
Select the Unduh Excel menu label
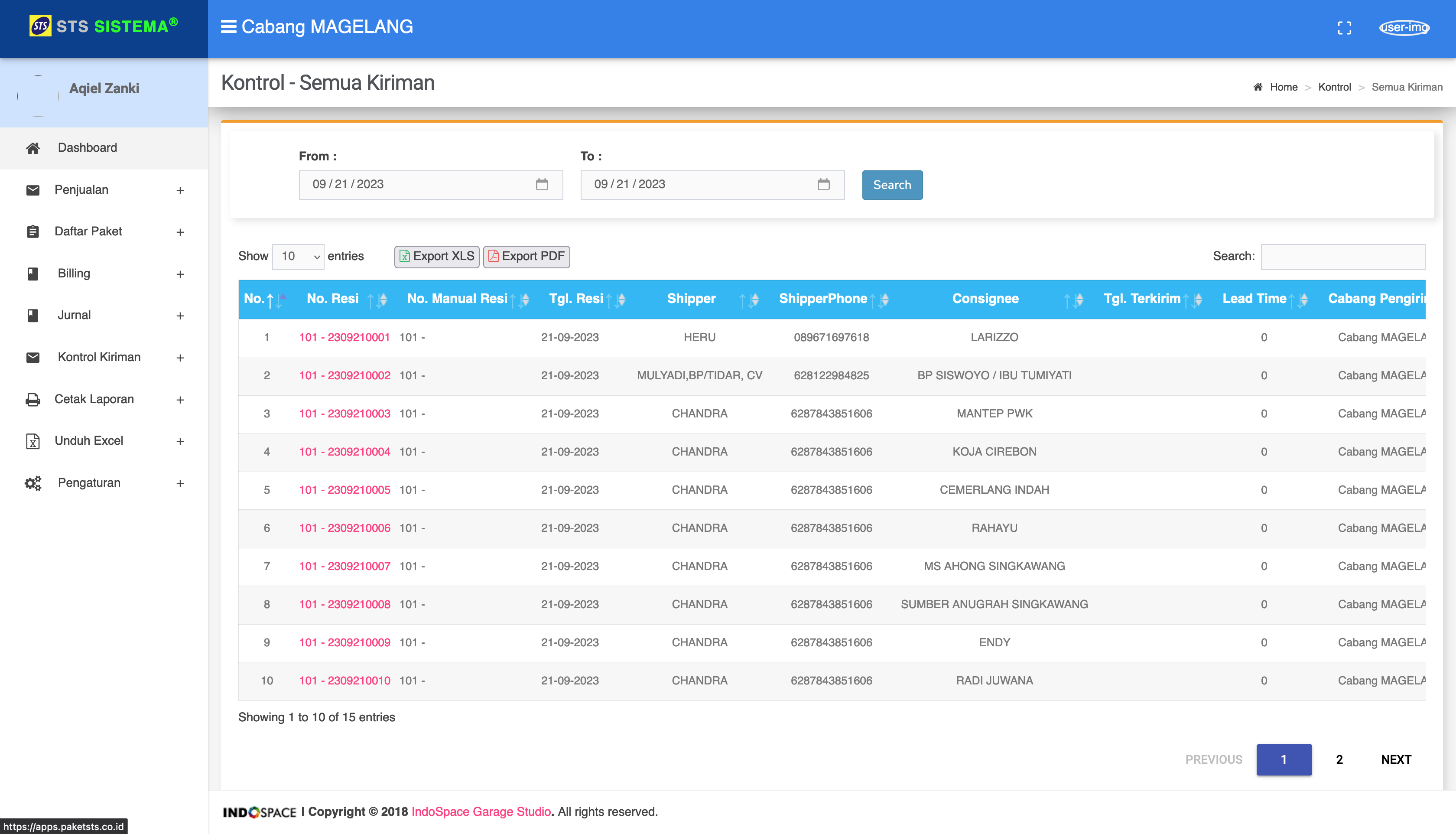click(x=89, y=440)
